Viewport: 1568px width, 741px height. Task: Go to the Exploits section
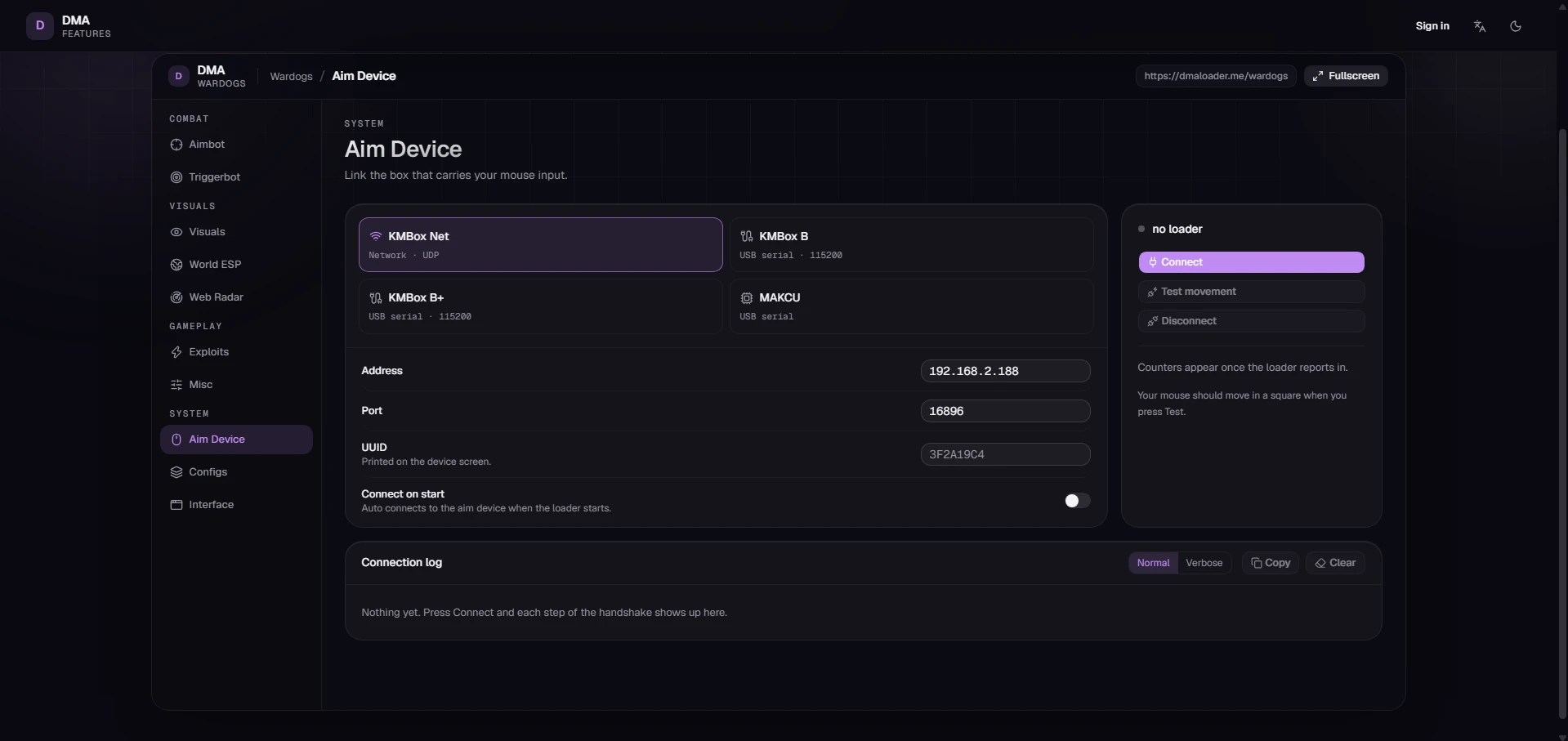[236, 352]
